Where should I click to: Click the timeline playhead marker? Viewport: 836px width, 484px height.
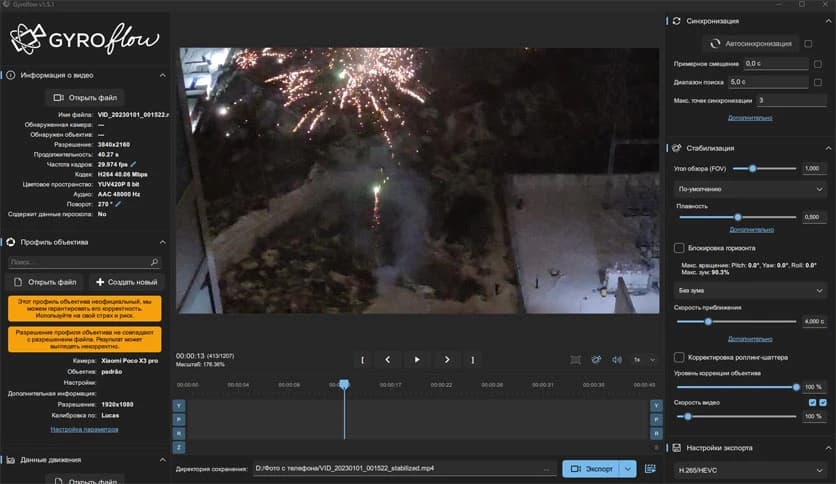(x=344, y=384)
